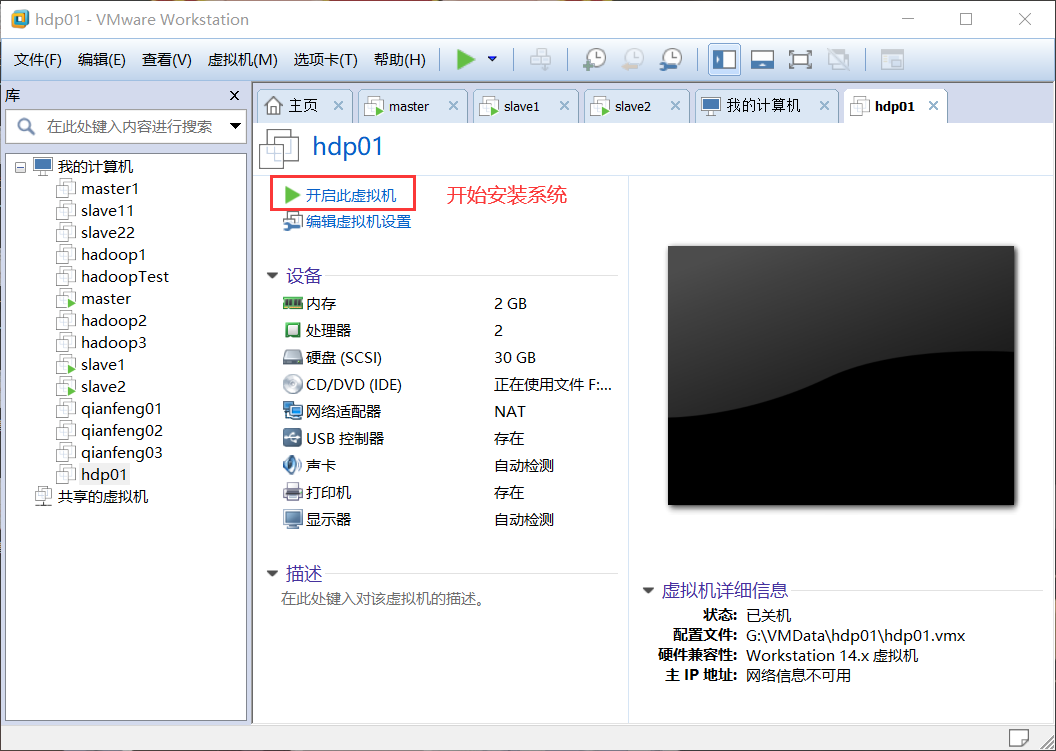Select hadoop3 in the library tree
This screenshot has width=1056, height=751.
click(x=113, y=343)
